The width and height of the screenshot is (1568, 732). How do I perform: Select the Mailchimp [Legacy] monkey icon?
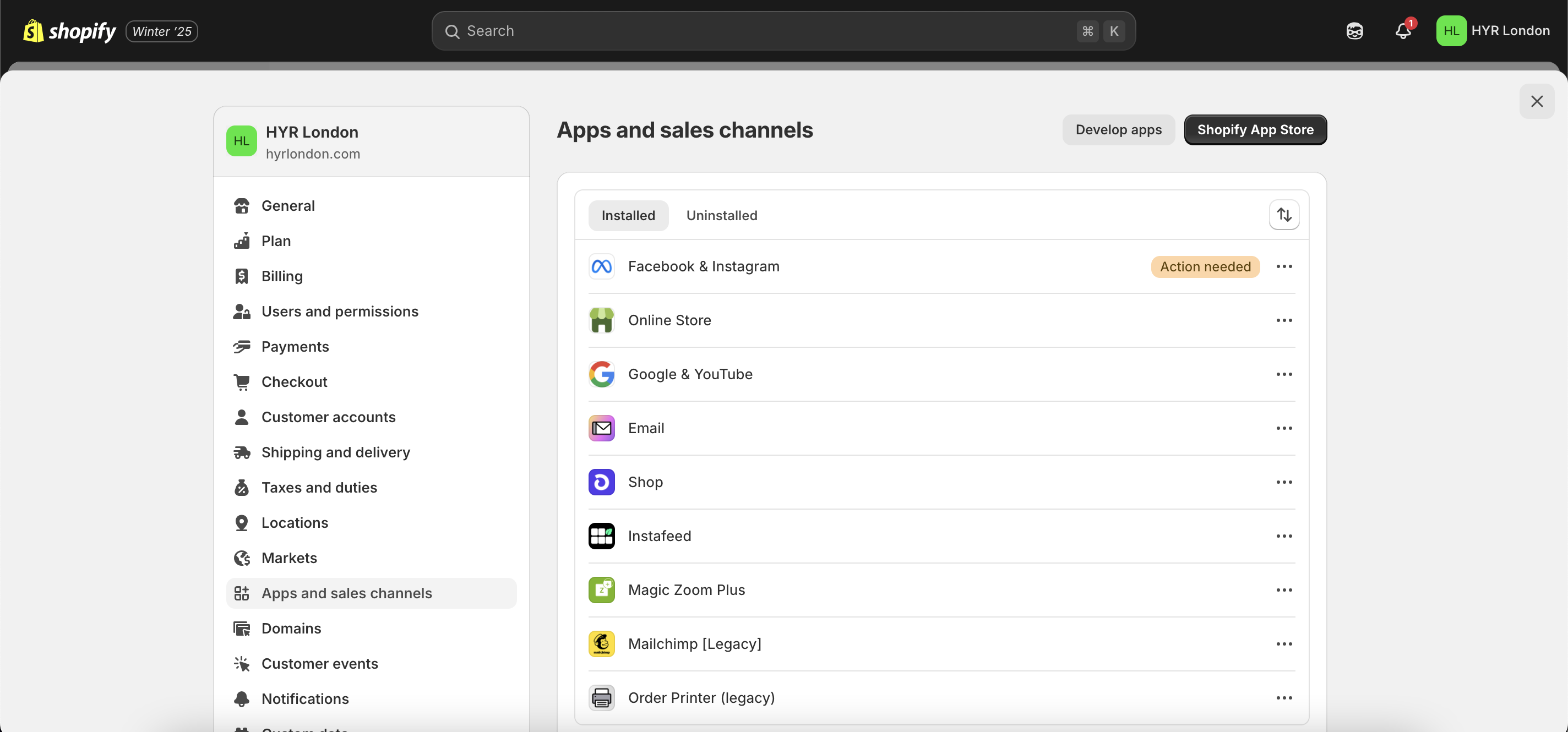click(601, 643)
